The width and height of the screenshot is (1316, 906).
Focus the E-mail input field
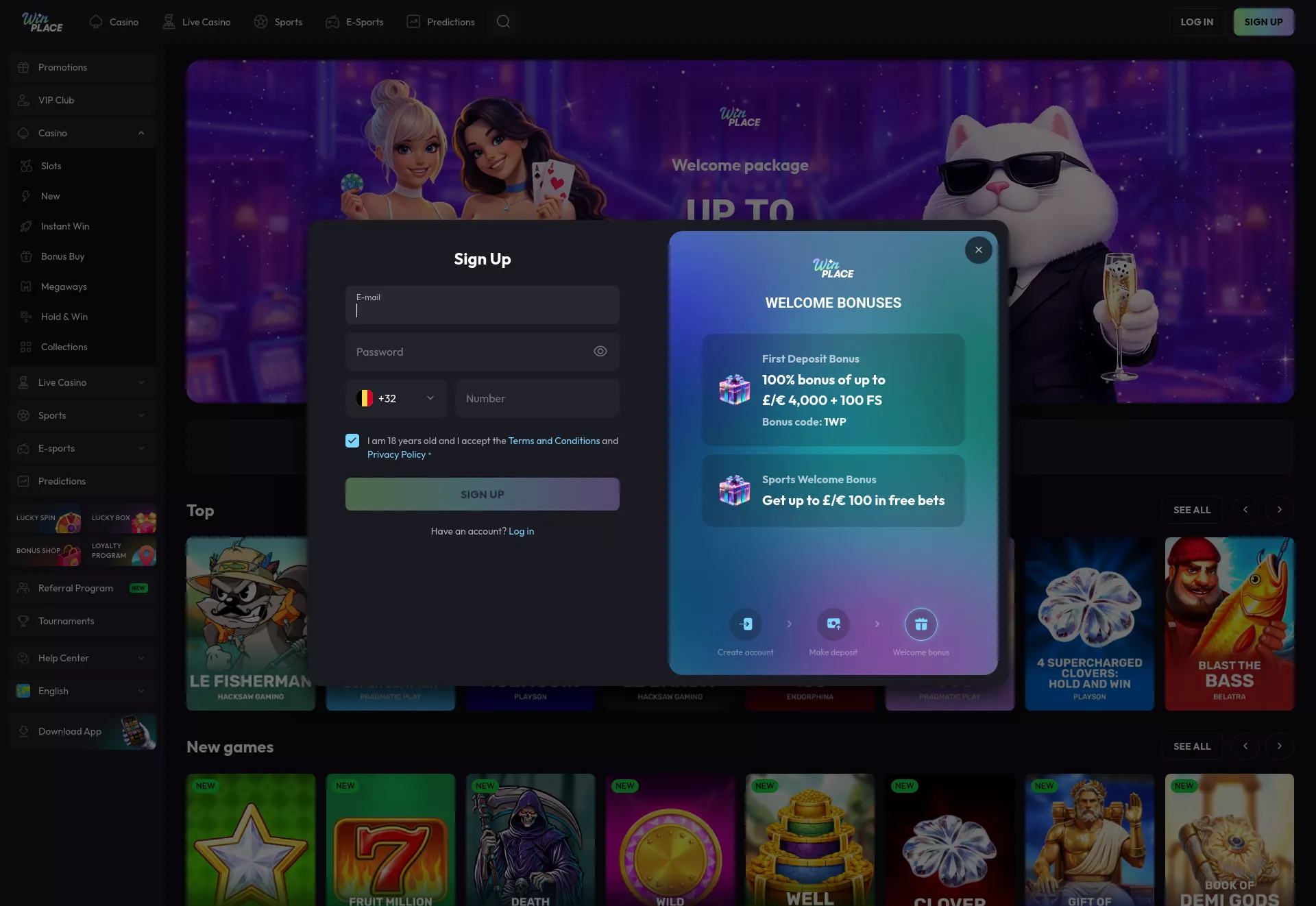(x=483, y=305)
